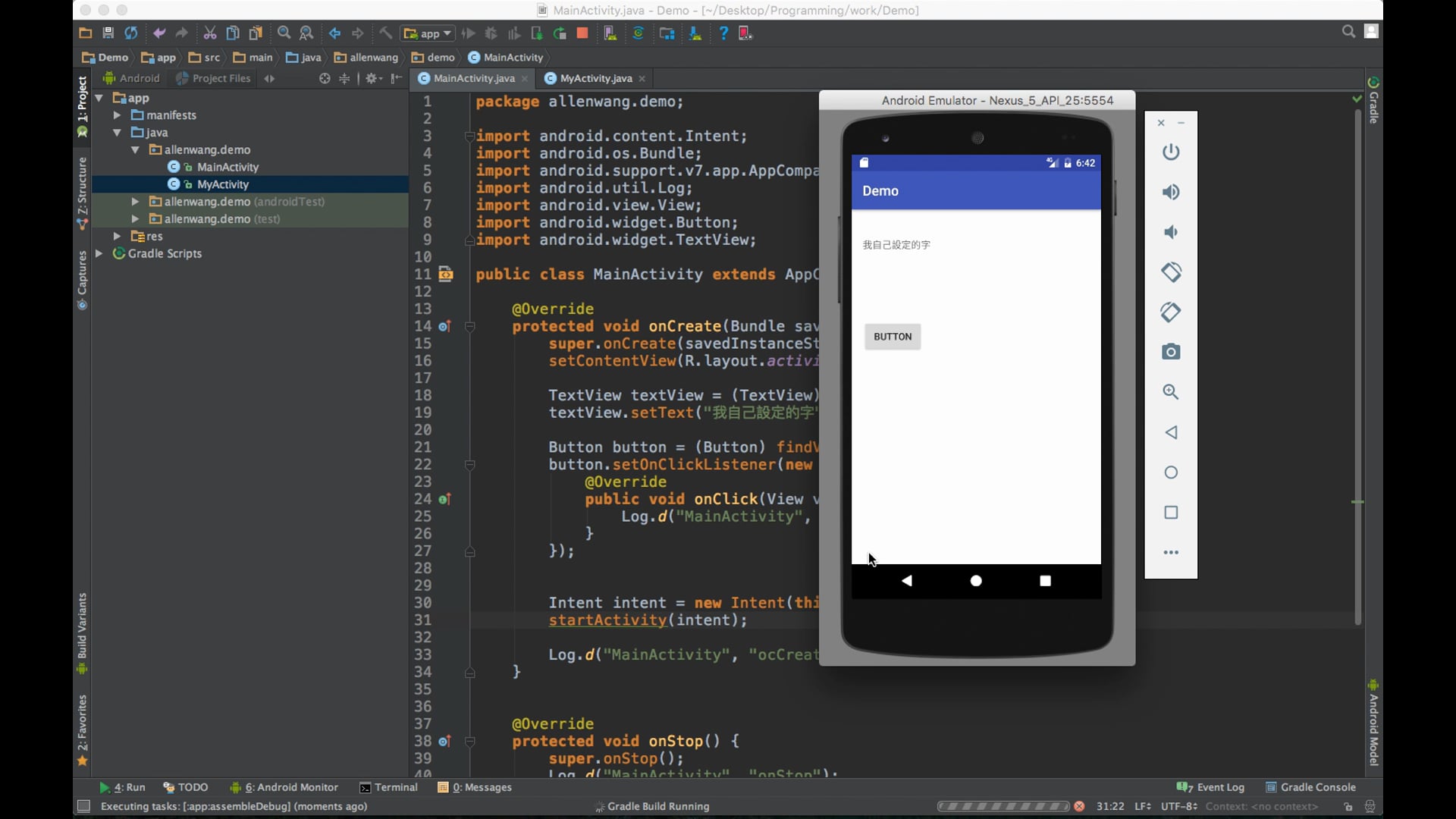Click the emulator zoom magnifier icon
This screenshot has width=1456, height=819.
point(1171,392)
